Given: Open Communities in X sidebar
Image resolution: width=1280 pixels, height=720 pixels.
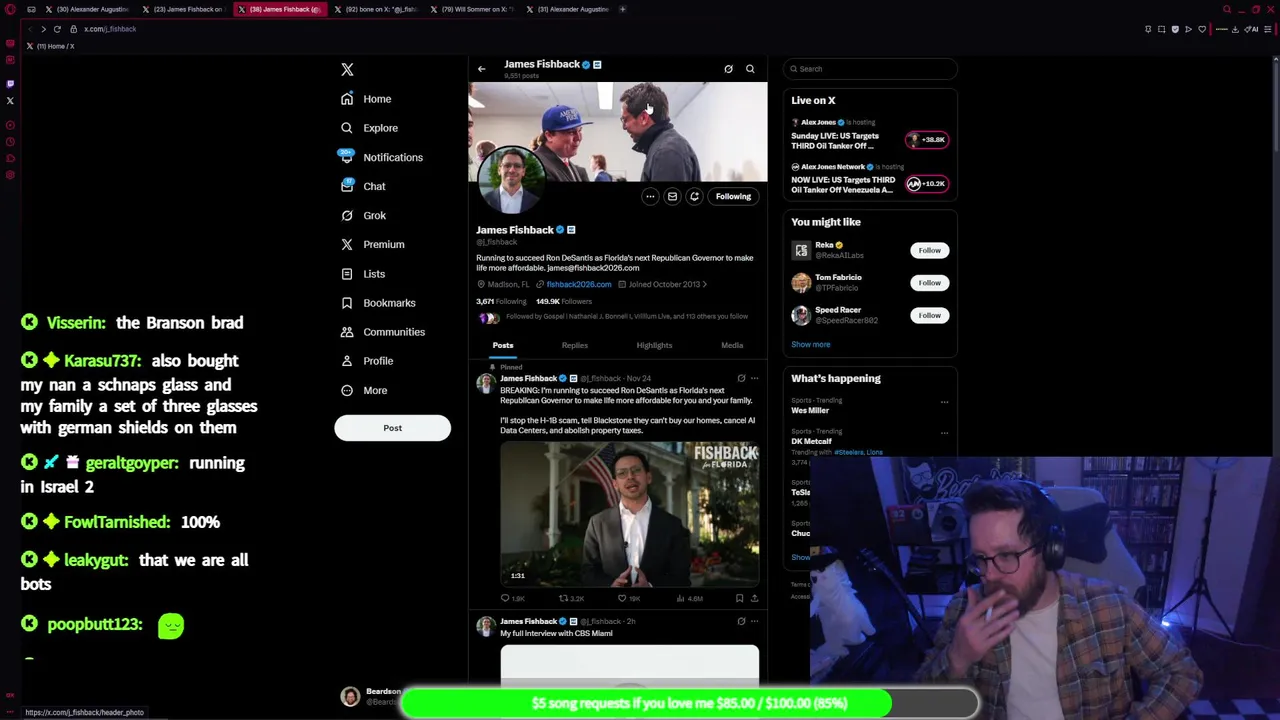Looking at the screenshot, I should pyautogui.click(x=383, y=332).
